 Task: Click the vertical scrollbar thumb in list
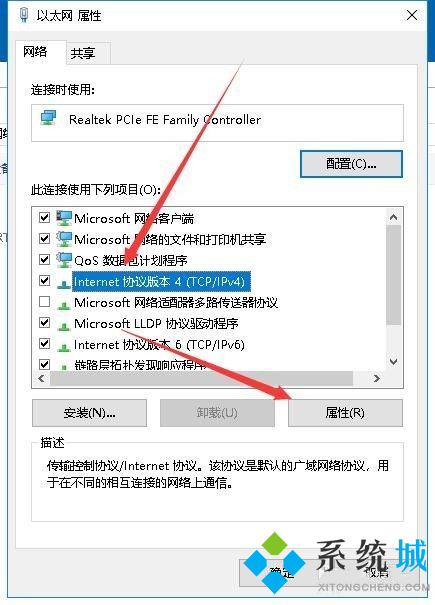pyautogui.click(x=394, y=275)
